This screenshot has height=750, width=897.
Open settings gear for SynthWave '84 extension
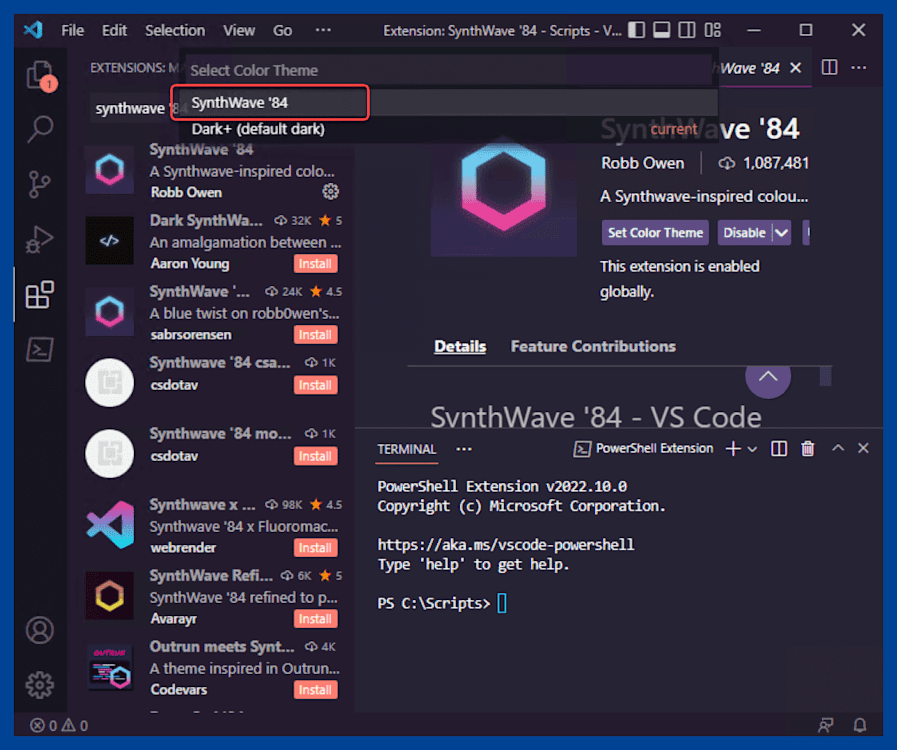tap(330, 191)
